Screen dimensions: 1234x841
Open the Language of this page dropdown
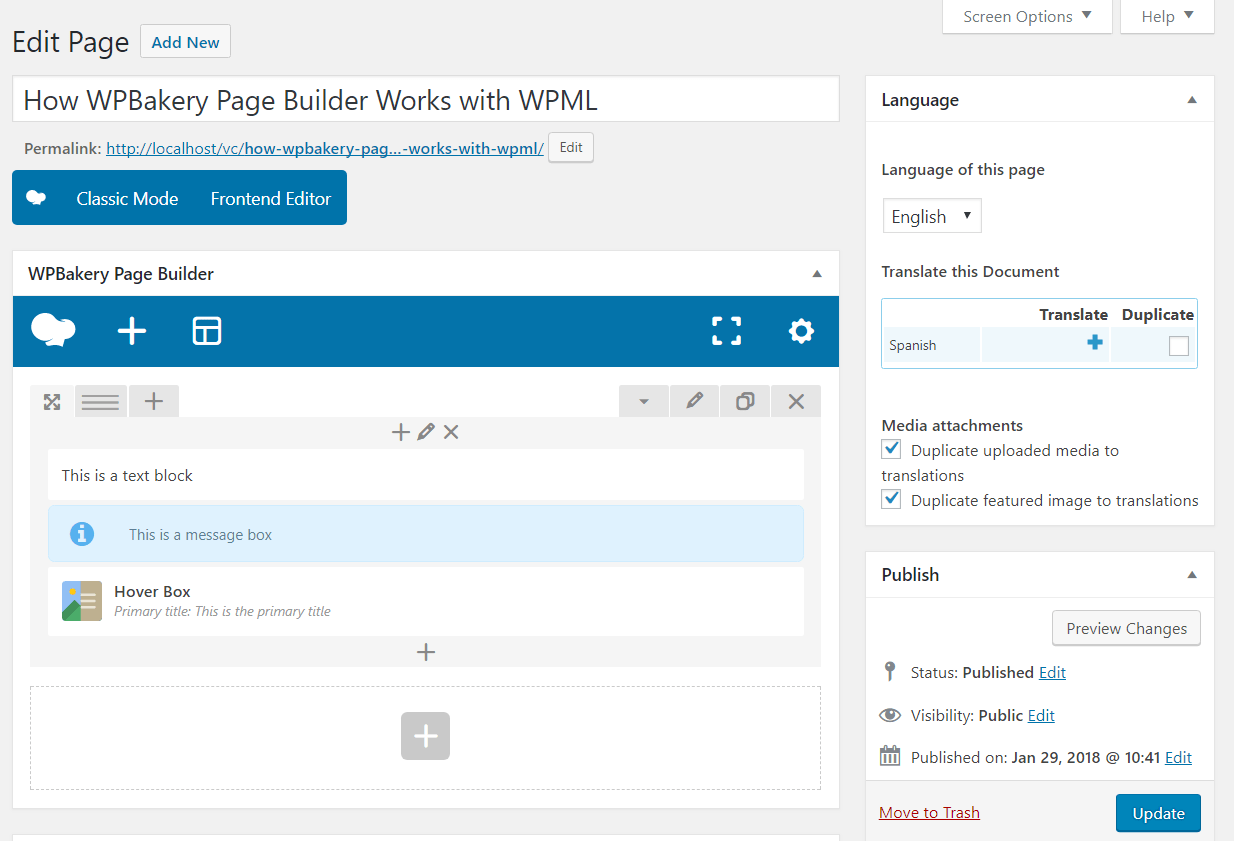[x=931, y=215]
